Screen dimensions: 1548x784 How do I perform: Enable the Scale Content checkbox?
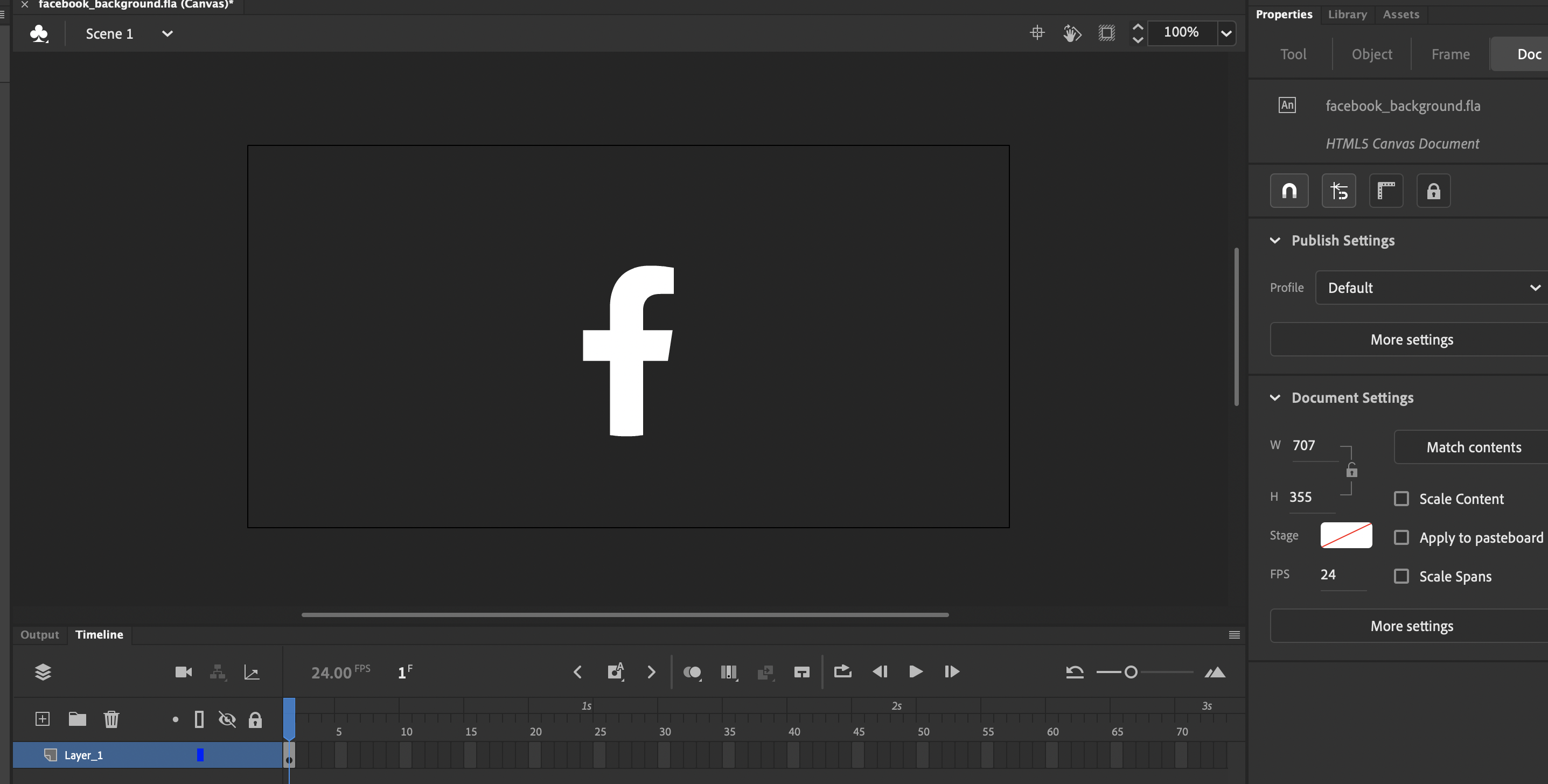pyautogui.click(x=1403, y=499)
